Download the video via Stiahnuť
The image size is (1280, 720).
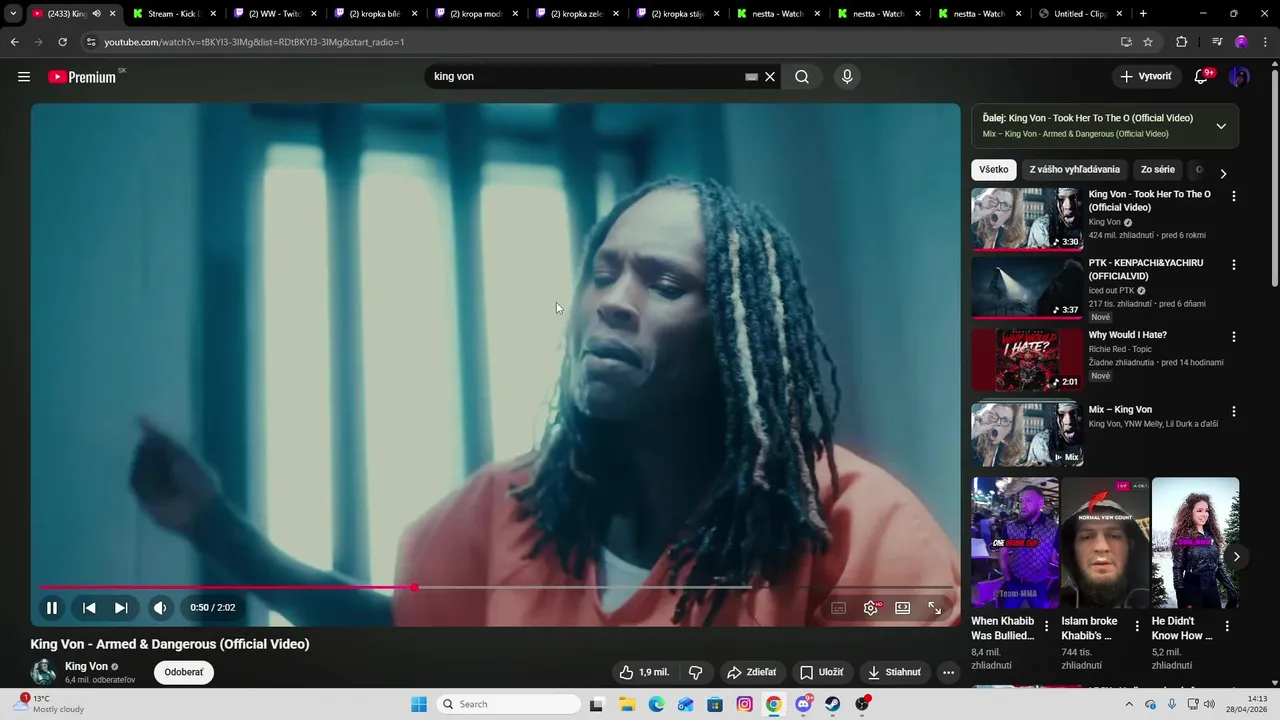tap(894, 672)
